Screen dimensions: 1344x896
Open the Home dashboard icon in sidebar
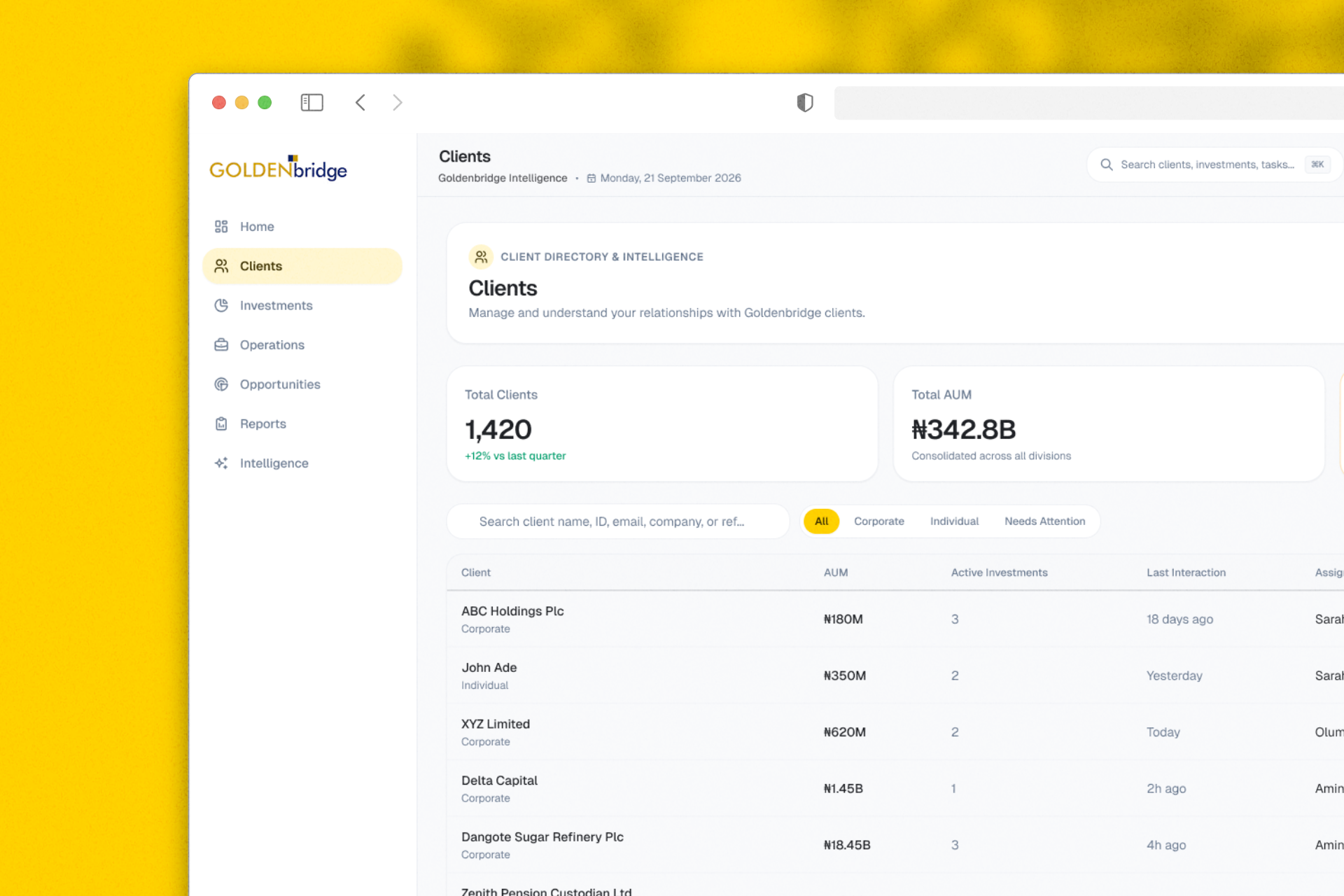[x=221, y=226]
